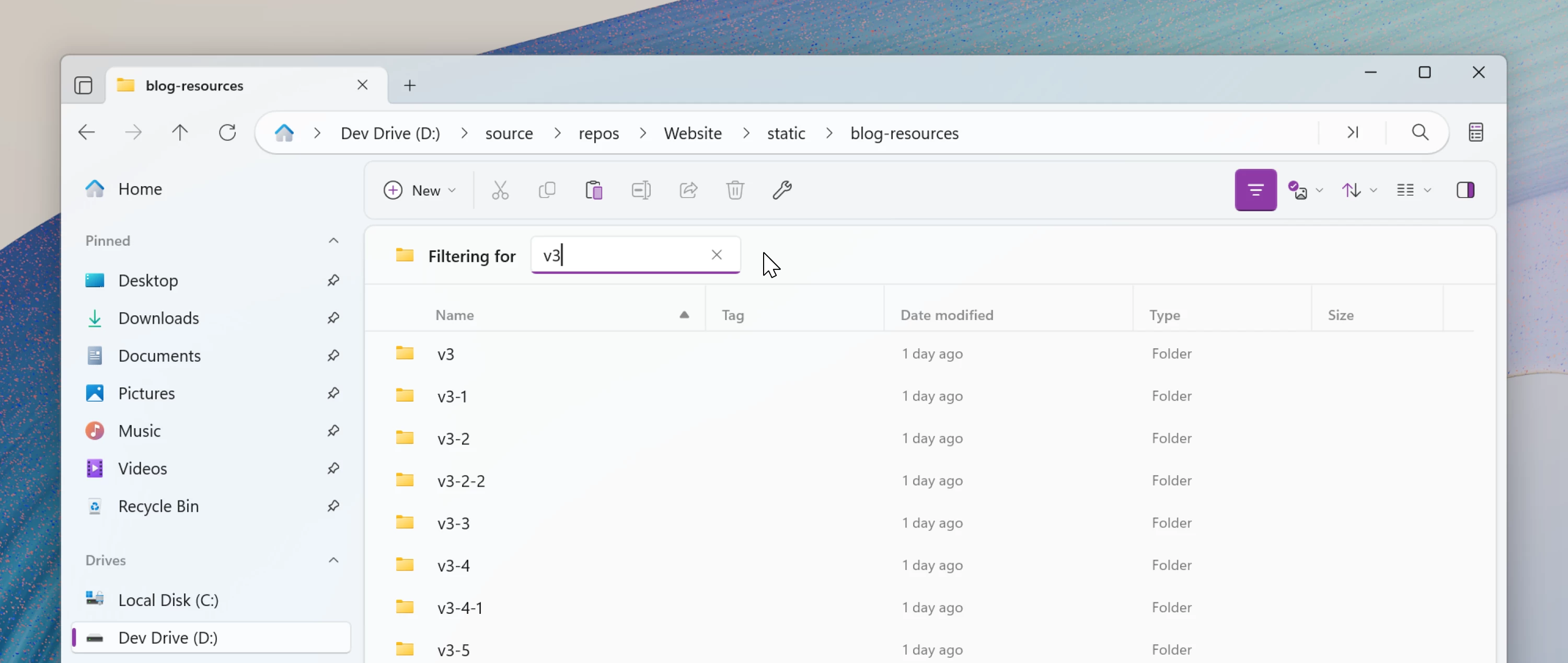Toggle the details pane with the panel icon
Image resolution: width=1568 pixels, height=663 pixels.
tap(1467, 190)
